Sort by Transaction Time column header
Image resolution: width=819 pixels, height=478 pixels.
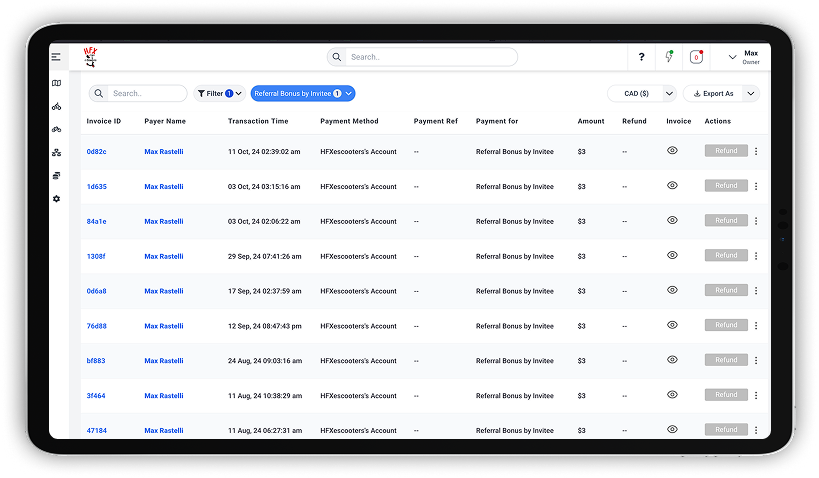(258, 121)
